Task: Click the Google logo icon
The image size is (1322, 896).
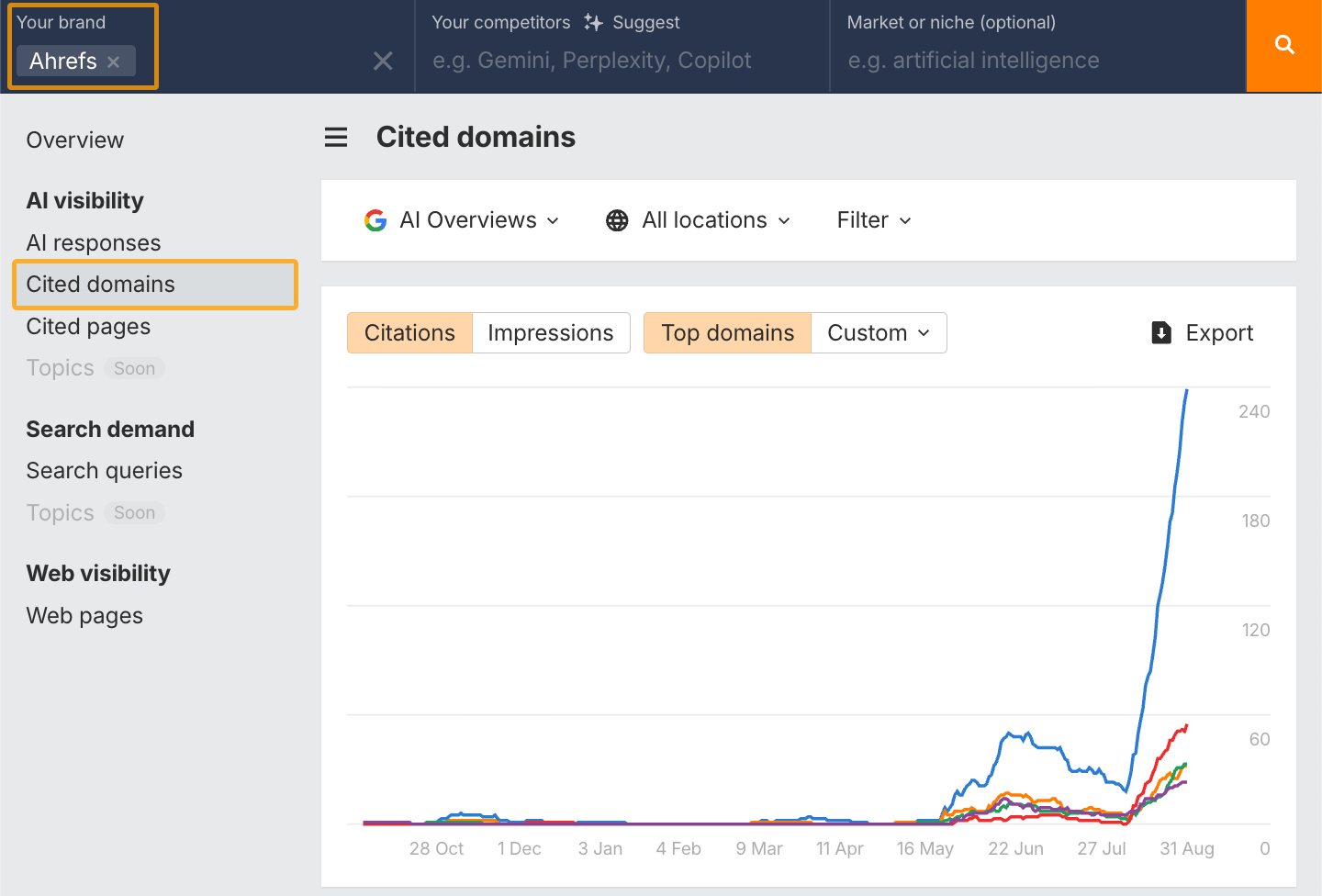Action: (375, 220)
